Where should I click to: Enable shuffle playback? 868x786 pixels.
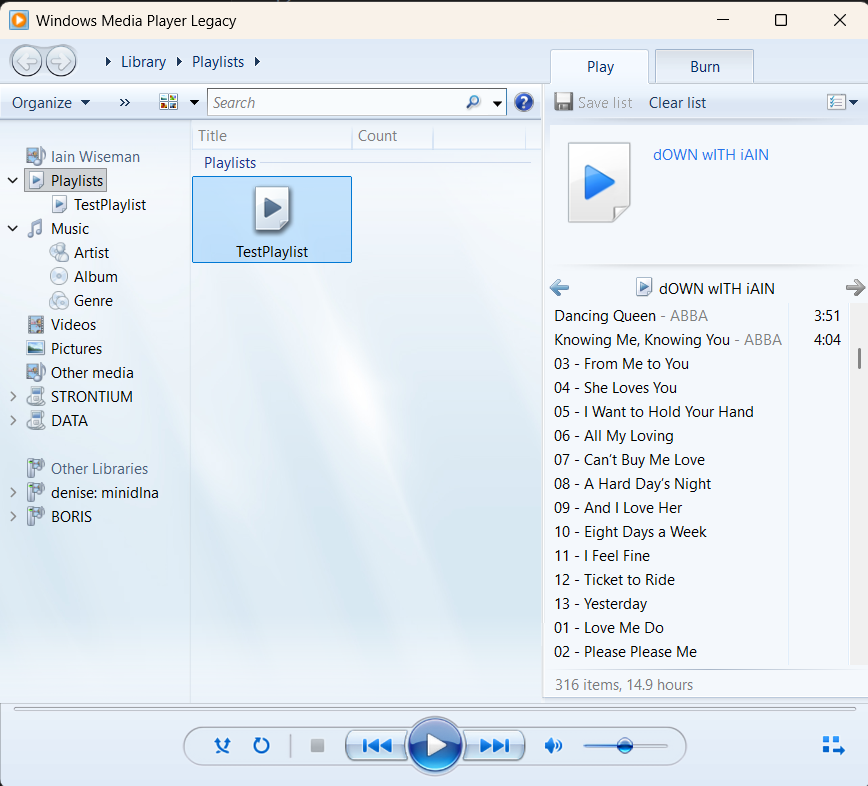tap(222, 745)
